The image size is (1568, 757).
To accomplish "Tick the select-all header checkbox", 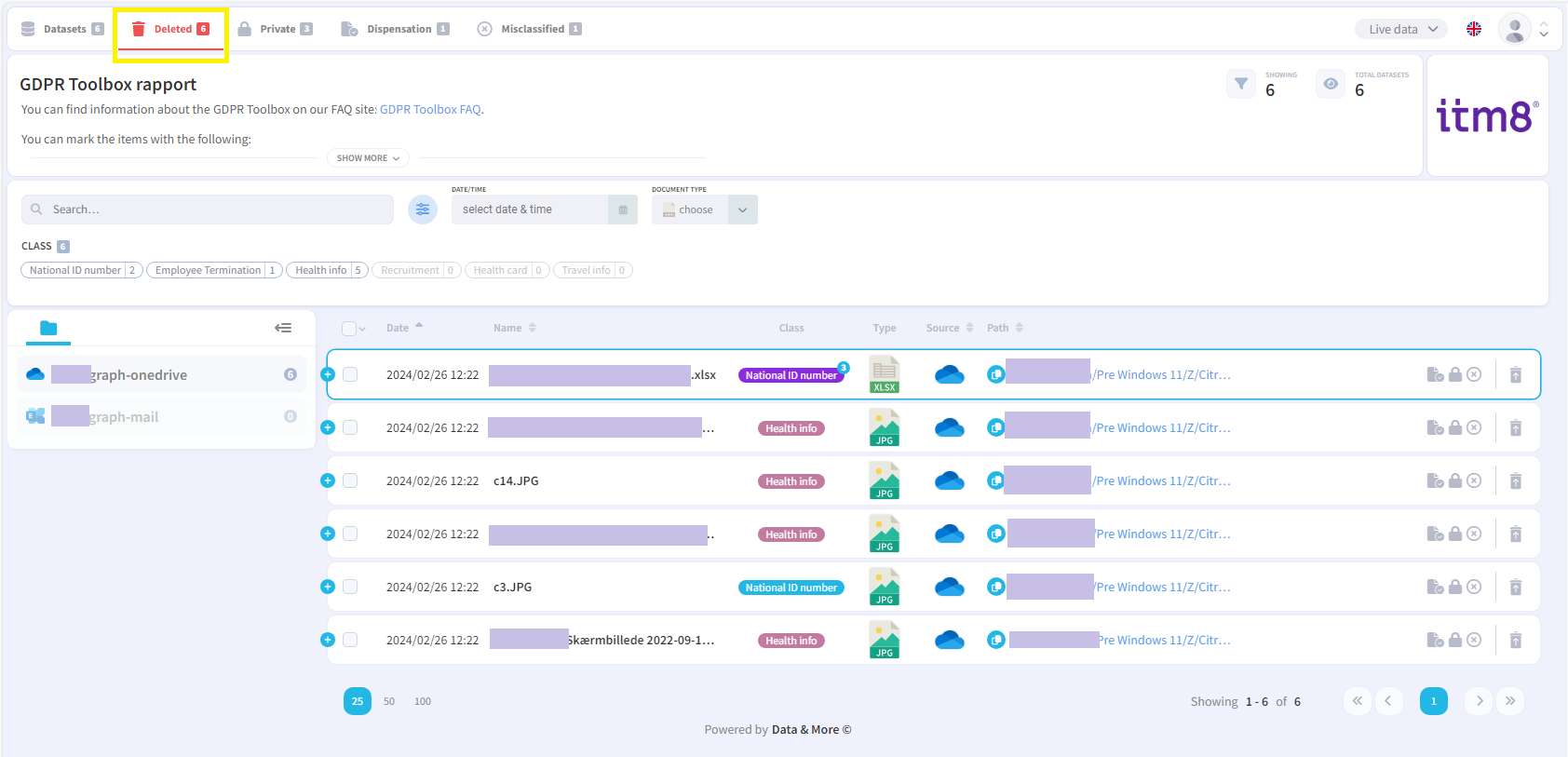I will pos(349,328).
